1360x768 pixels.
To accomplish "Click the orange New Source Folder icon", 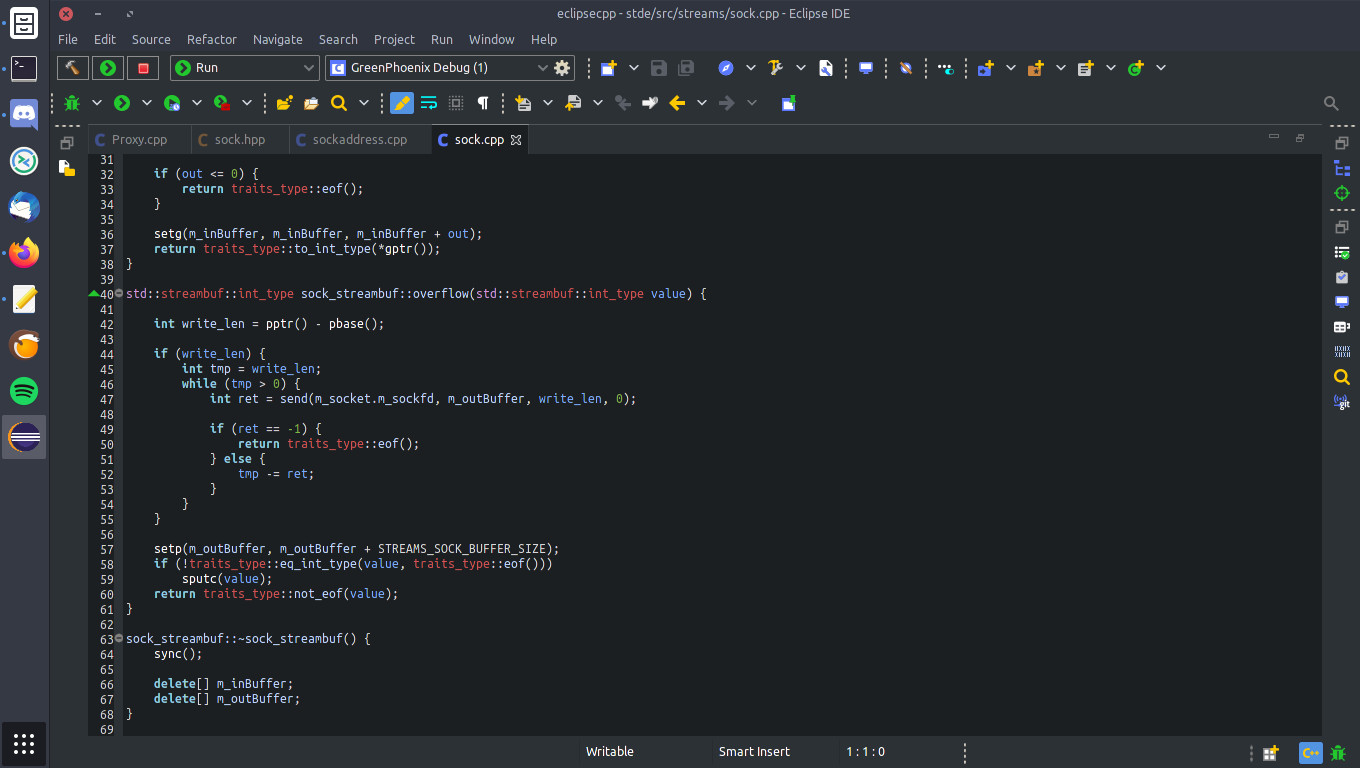I will coord(1035,68).
